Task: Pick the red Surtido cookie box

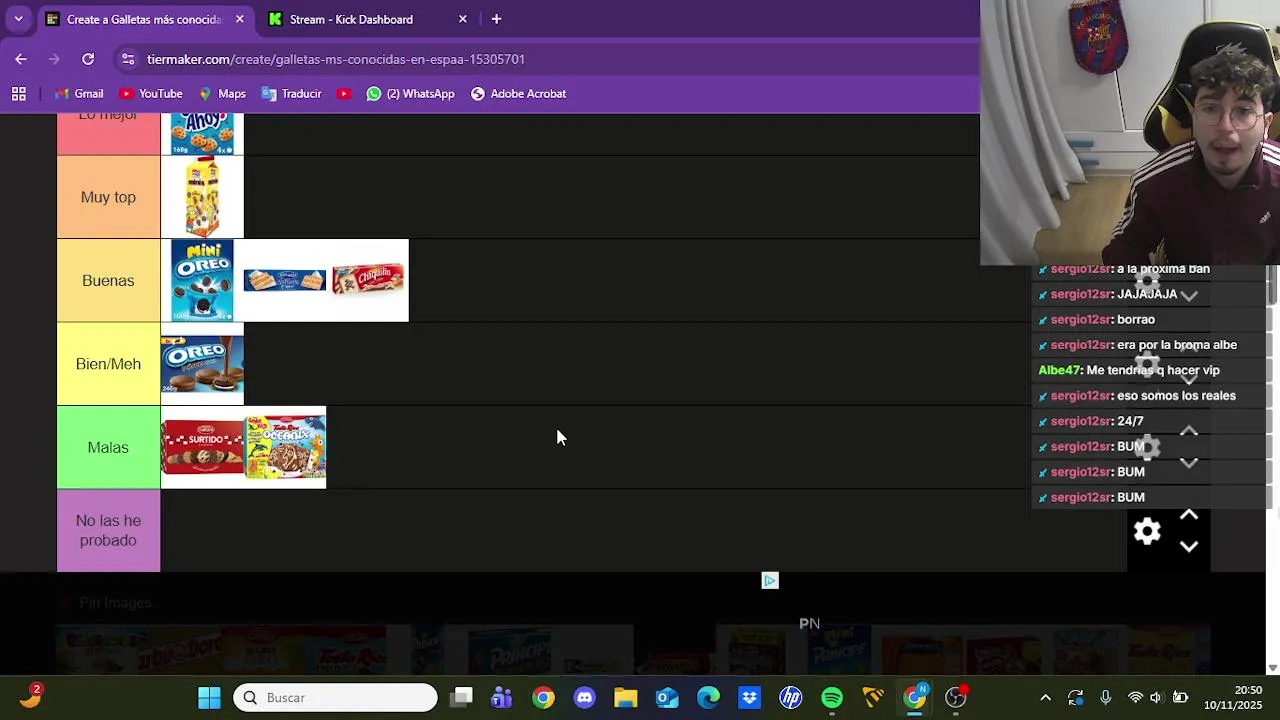Action: (x=202, y=447)
